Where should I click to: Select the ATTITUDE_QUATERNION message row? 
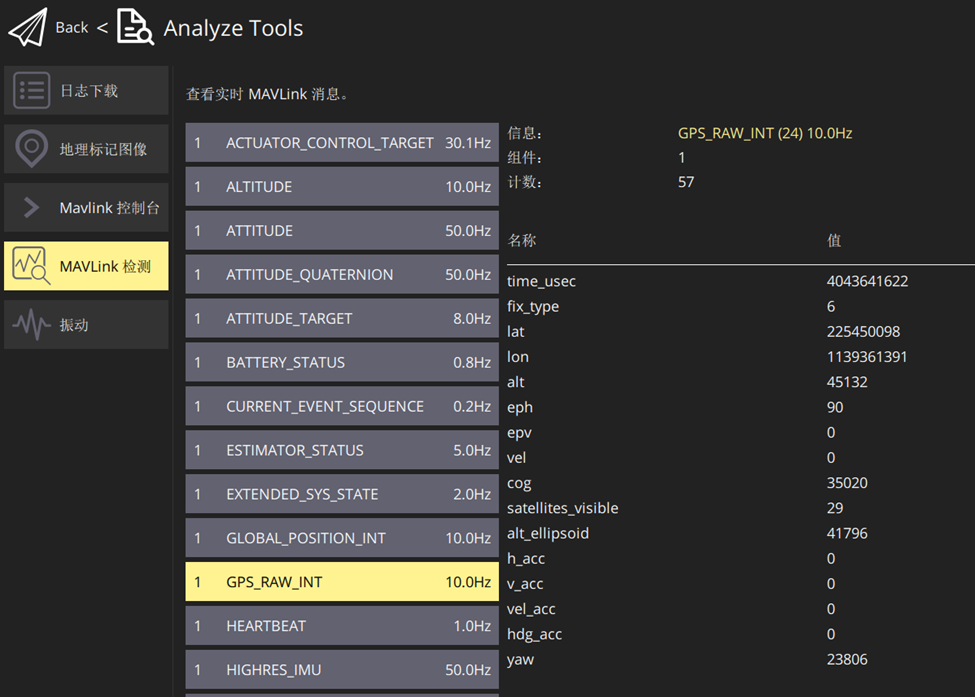tap(342, 275)
